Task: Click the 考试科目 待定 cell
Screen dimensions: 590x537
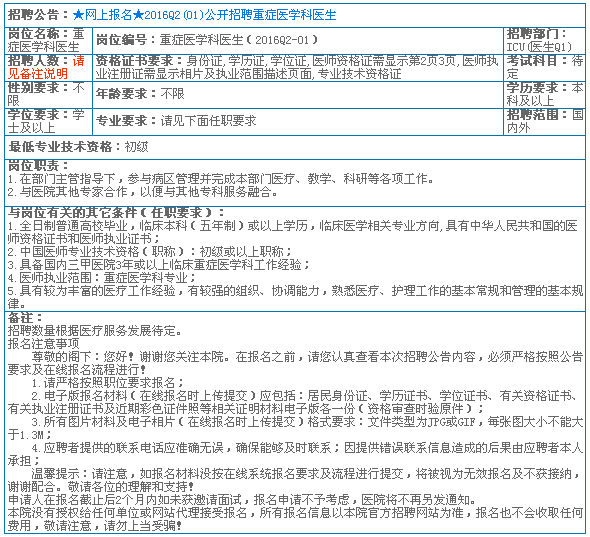Action: point(544,68)
